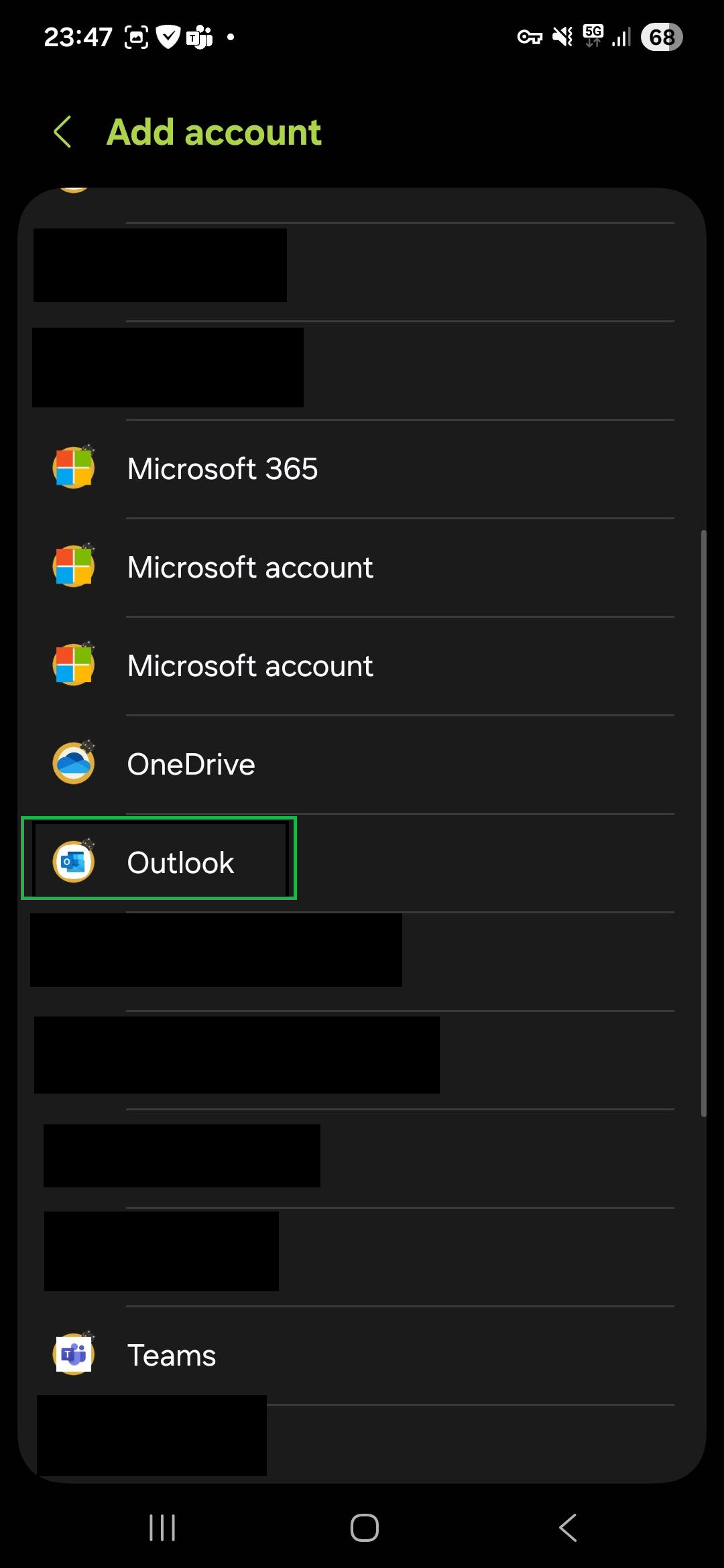The width and height of the screenshot is (724, 1568).
Task: Tap the Outlook app icon
Action: [x=74, y=862]
